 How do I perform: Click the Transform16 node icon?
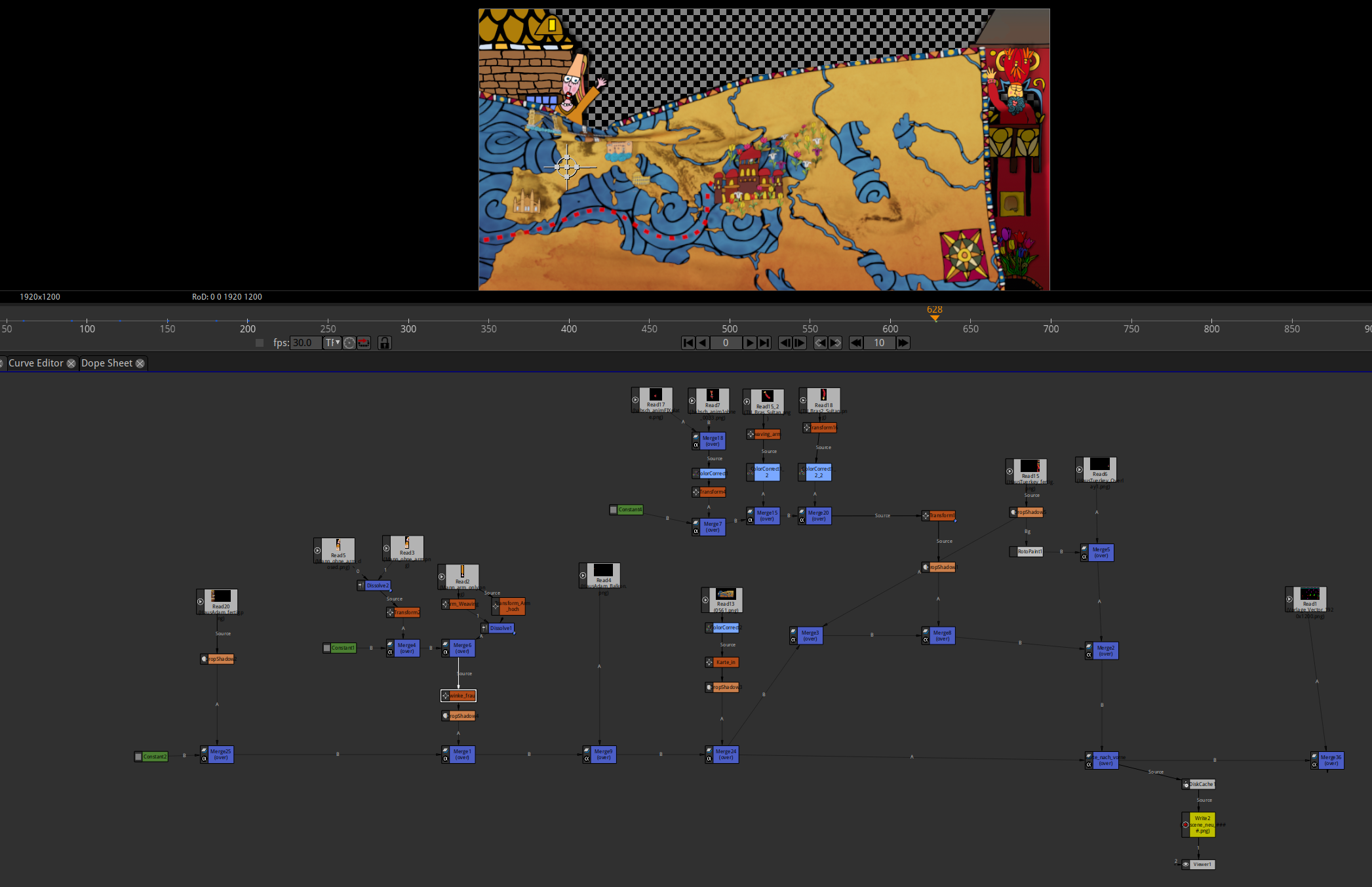[x=807, y=427]
